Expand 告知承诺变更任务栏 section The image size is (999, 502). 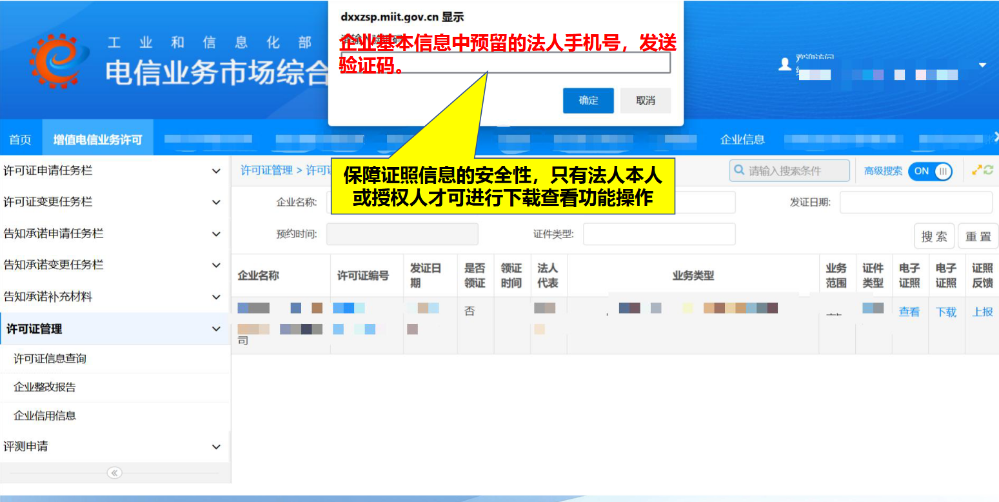coord(216,265)
